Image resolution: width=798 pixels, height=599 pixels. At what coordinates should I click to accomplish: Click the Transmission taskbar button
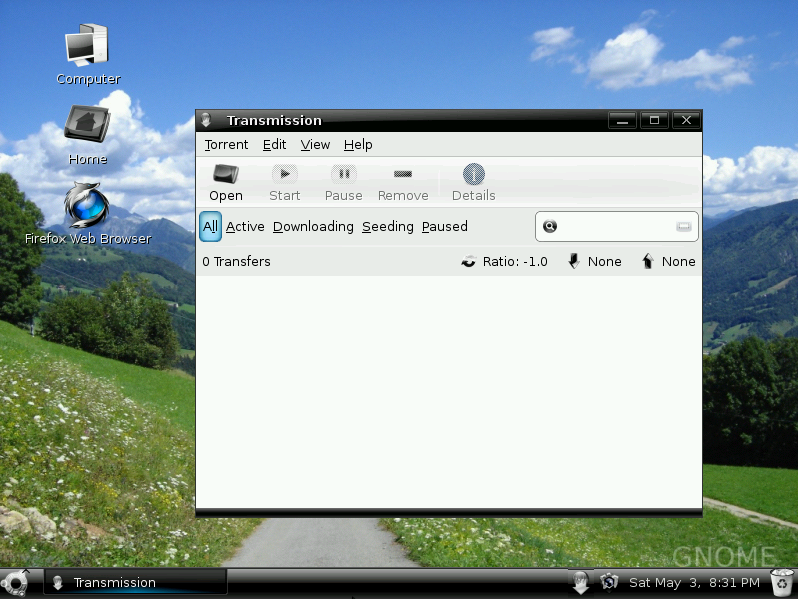coord(135,582)
